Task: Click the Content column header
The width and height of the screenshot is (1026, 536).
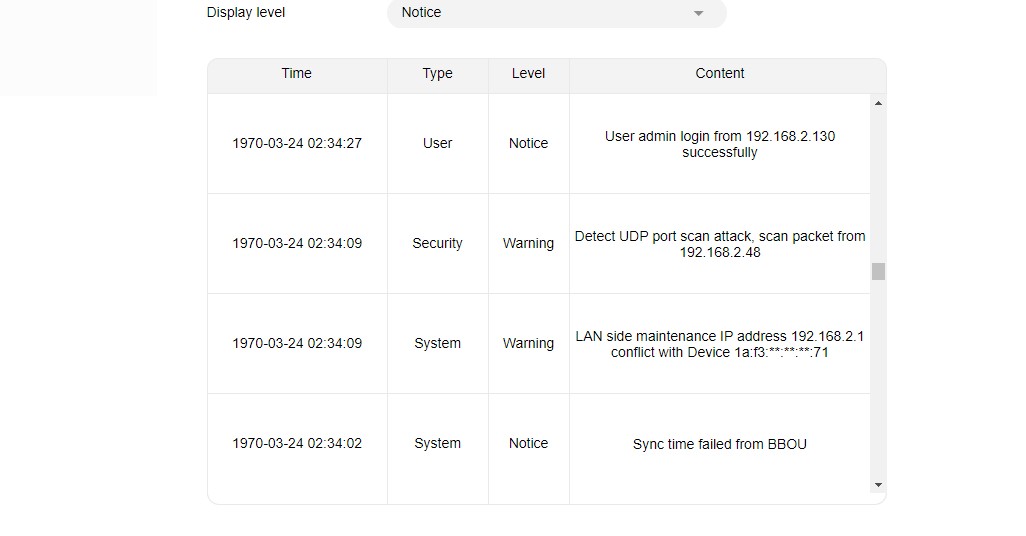Action: tap(719, 74)
